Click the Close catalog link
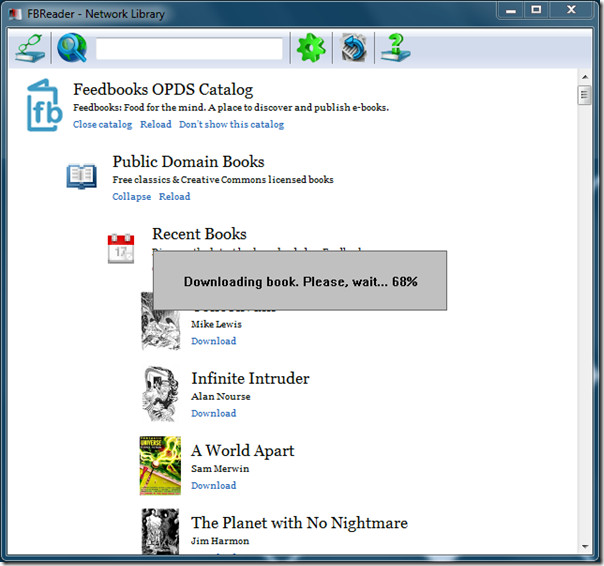 (102, 124)
